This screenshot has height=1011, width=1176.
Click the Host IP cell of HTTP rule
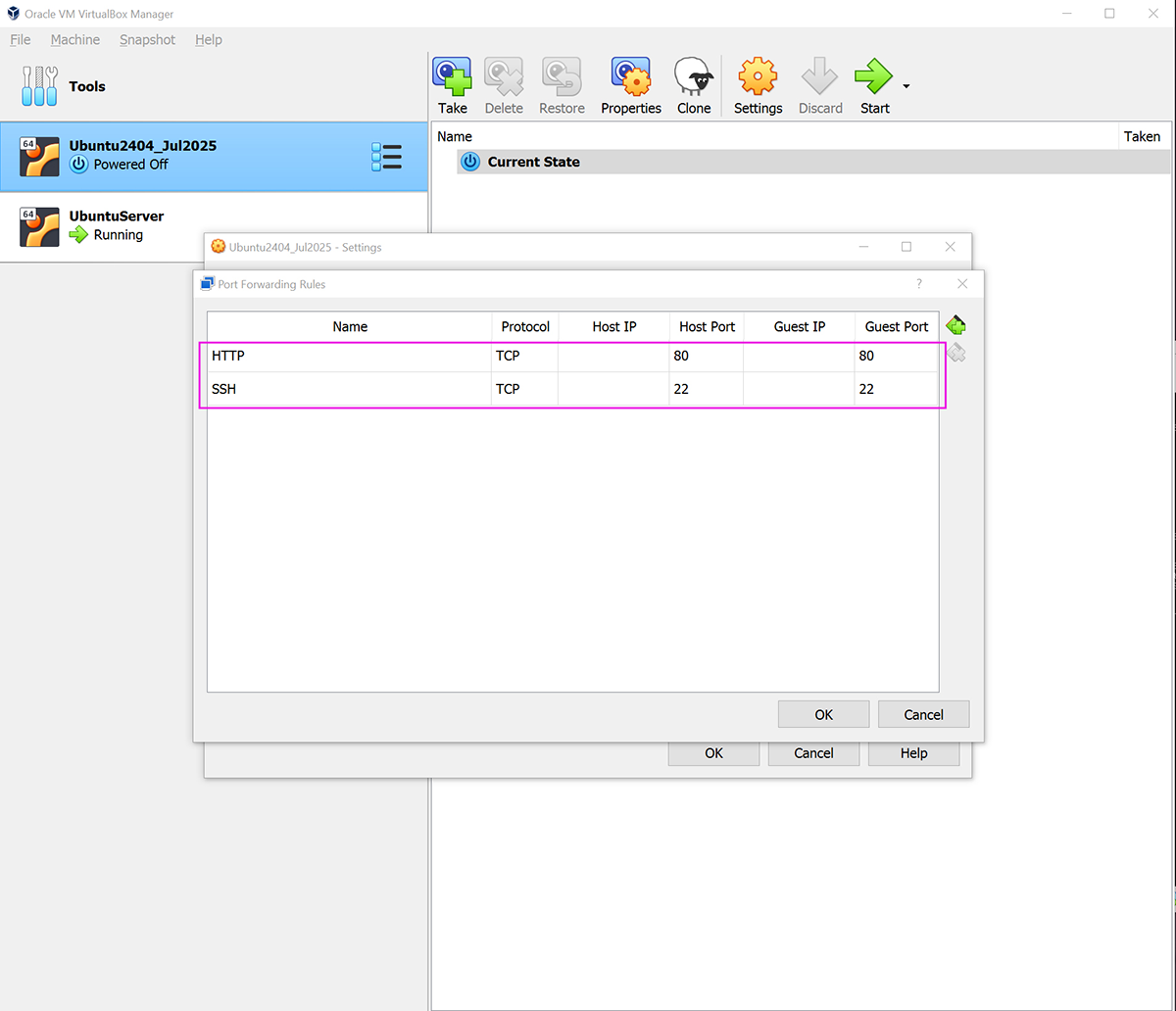click(613, 356)
